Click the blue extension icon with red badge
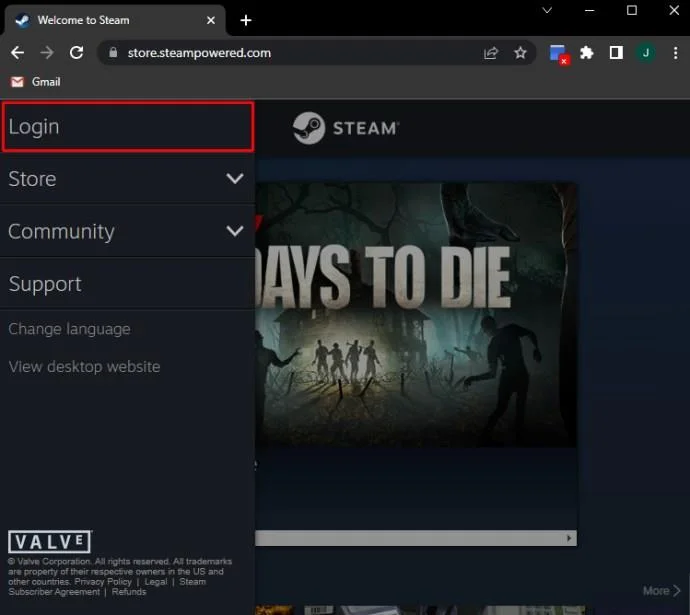The image size is (690, 615). click(x=559, y=54)
